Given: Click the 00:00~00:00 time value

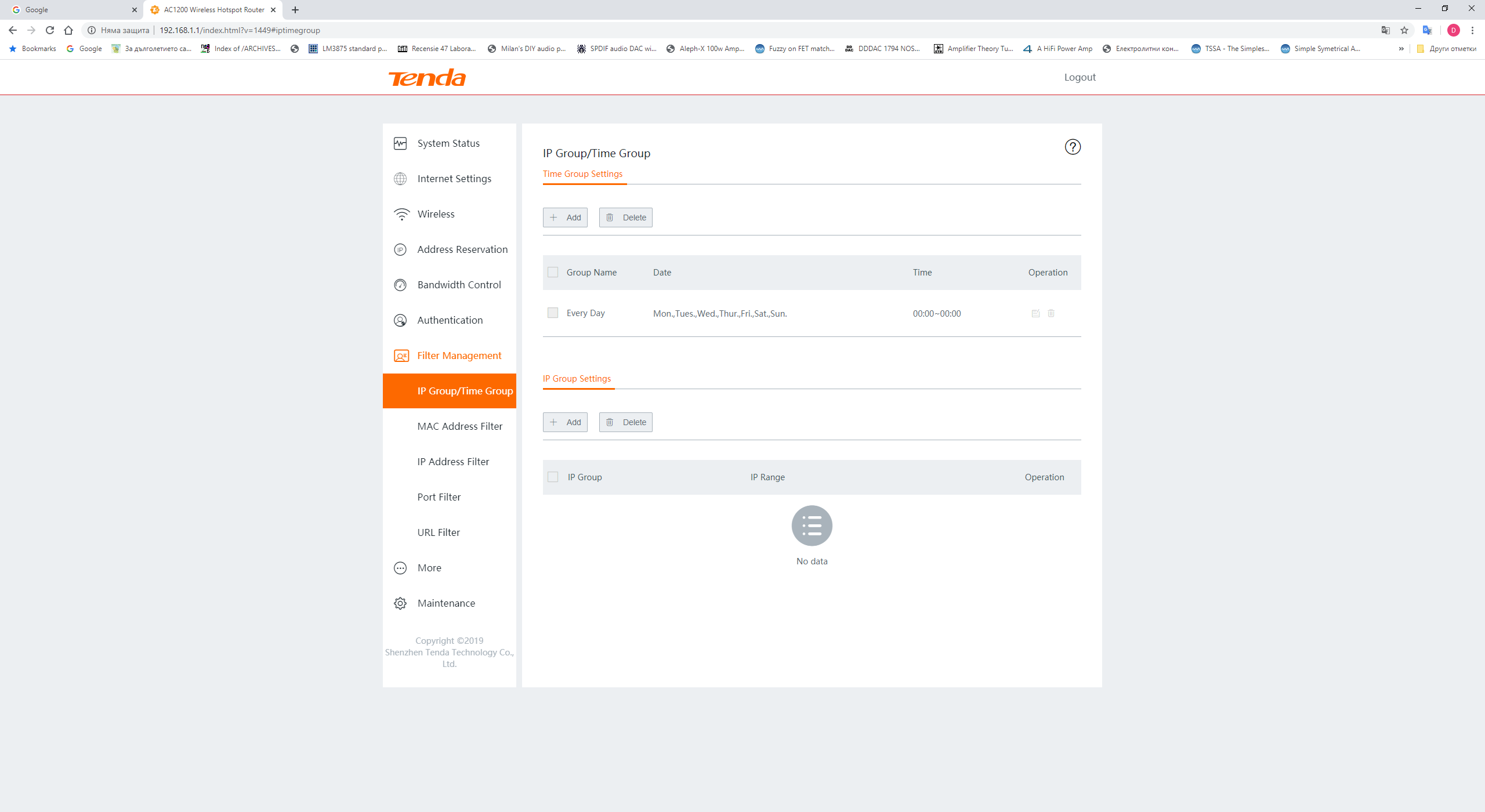Looking at the screenshot, I should pyautogui.click(x=937, y=314).
